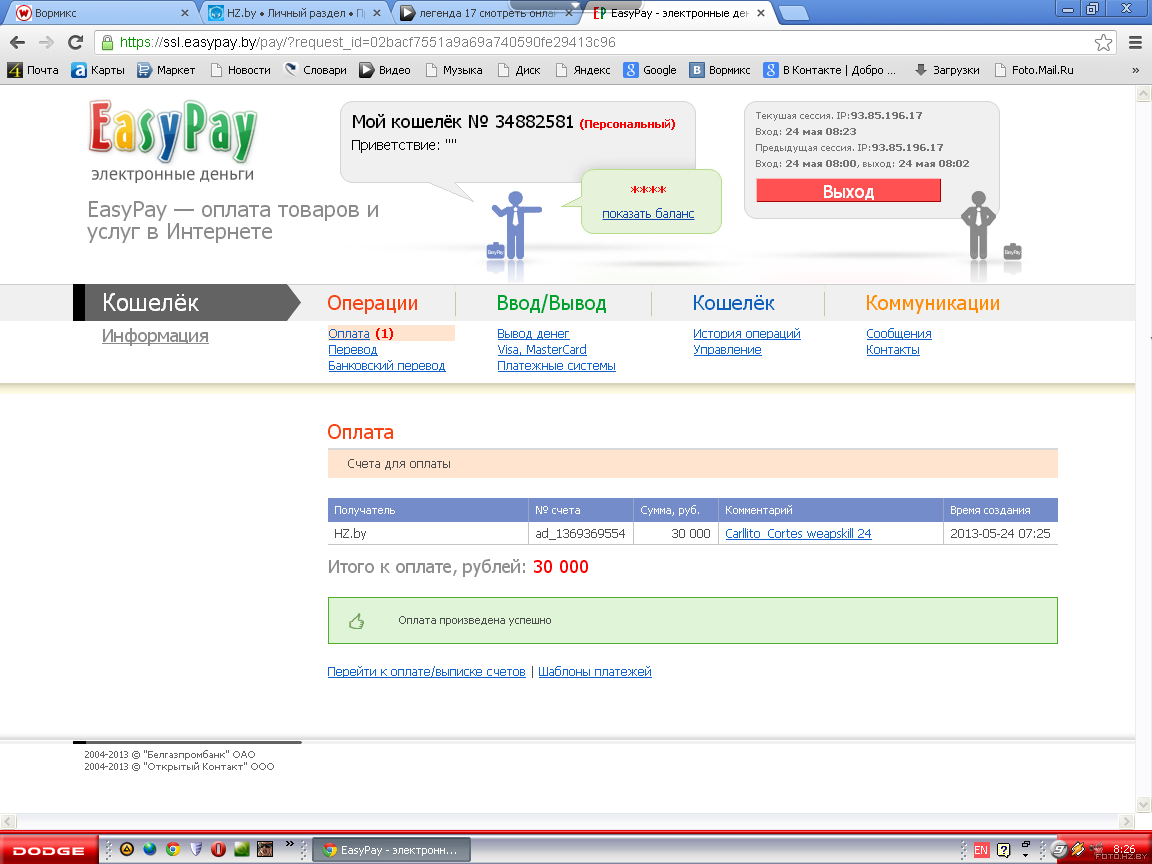1152x864 pixels.
Task: Launch the globe browser icon in quick launch
Action: (x=150, y=849)
